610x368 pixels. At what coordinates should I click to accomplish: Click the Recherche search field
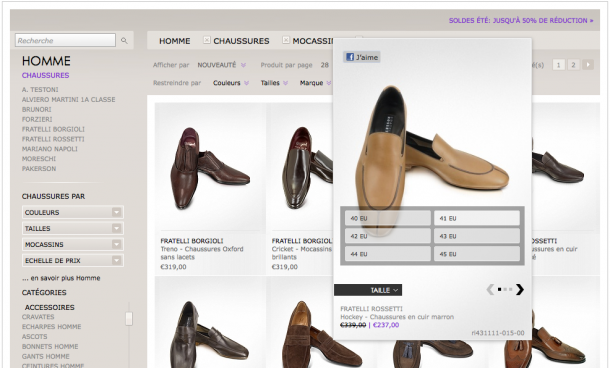[65, 40]
